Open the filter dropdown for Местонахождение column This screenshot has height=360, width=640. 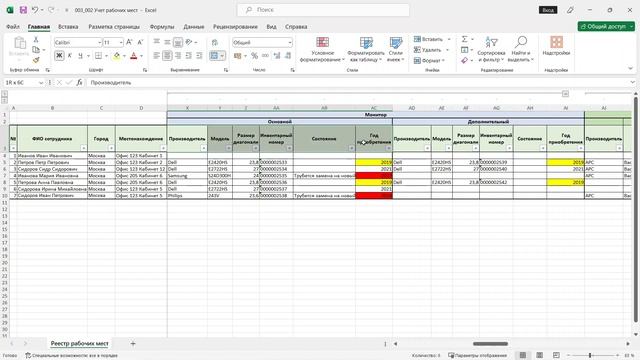(x=163, y=148)
